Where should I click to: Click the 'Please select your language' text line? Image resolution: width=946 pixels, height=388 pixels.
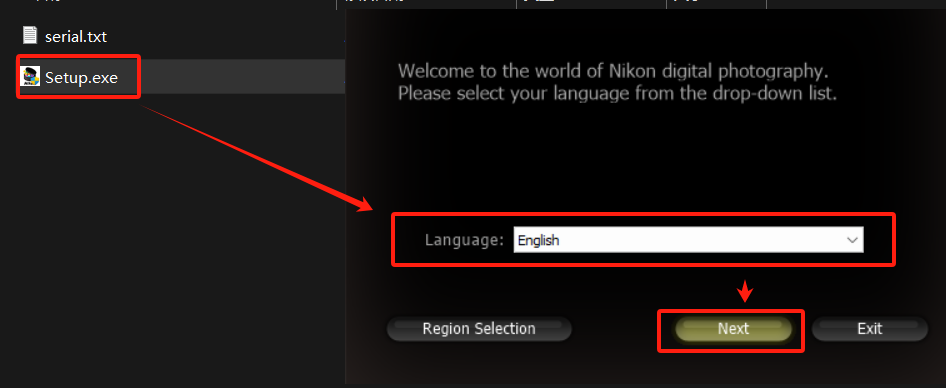point(617,94)
